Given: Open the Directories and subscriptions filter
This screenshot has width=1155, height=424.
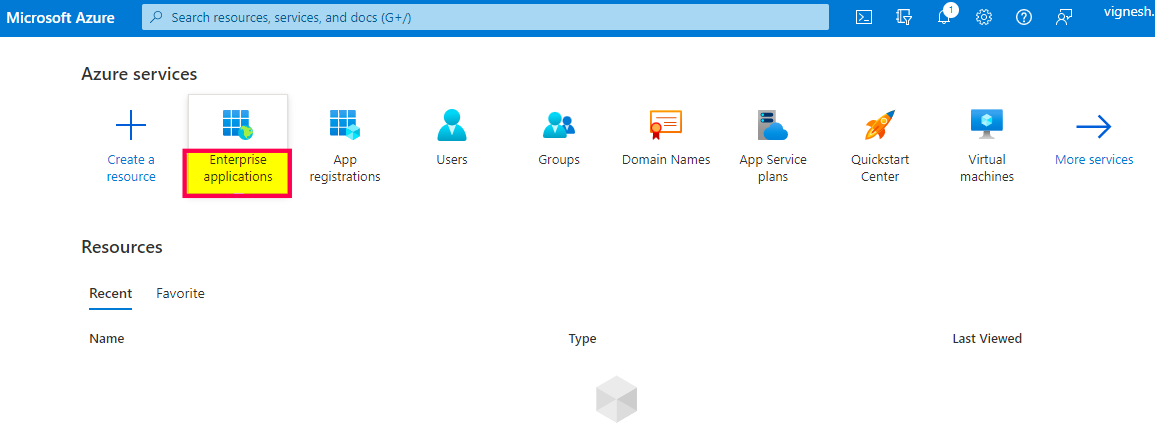Looking at the screenshot, I should click(905, 18).
